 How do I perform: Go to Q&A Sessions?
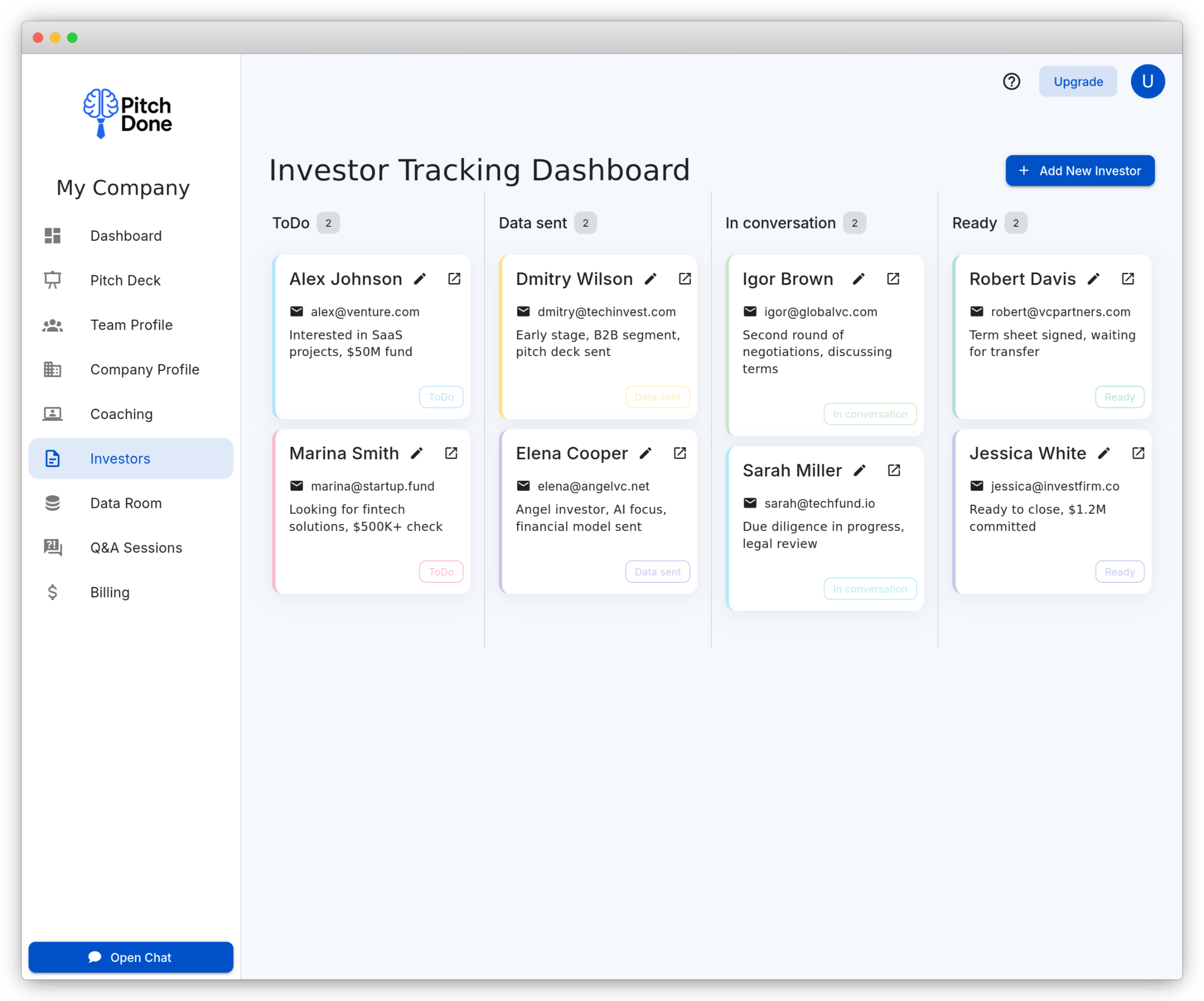pyautogui.click(x=131, y=548)
